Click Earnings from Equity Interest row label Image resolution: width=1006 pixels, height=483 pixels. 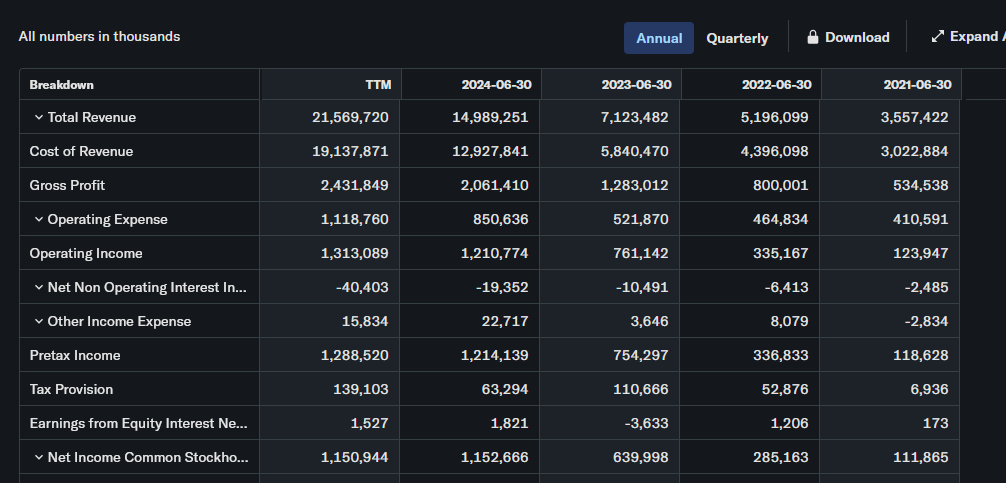pos(139,423)
